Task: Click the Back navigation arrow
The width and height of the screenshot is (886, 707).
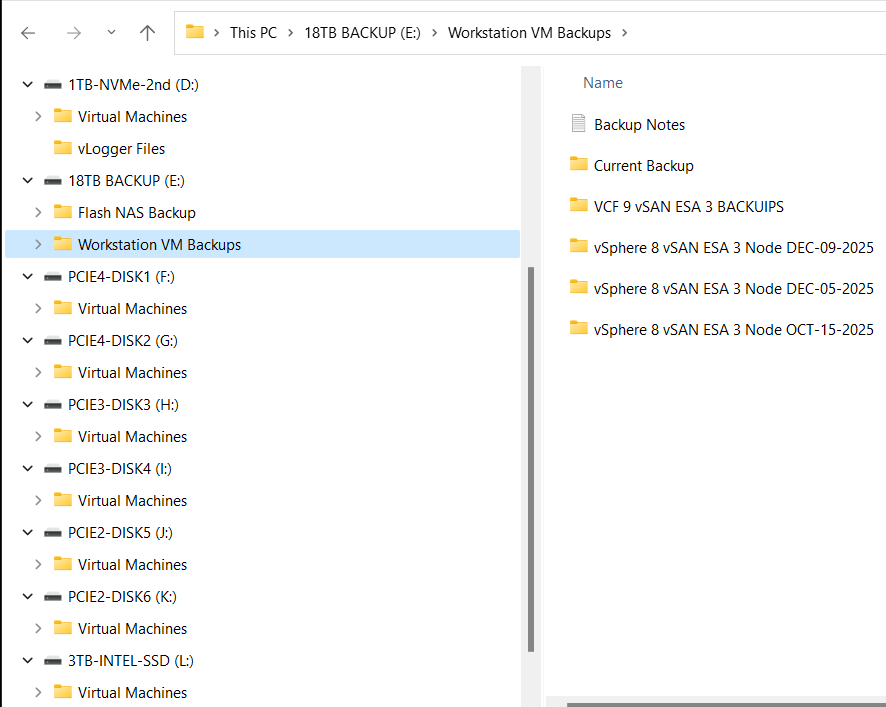Action: click(x=28, y=33)
